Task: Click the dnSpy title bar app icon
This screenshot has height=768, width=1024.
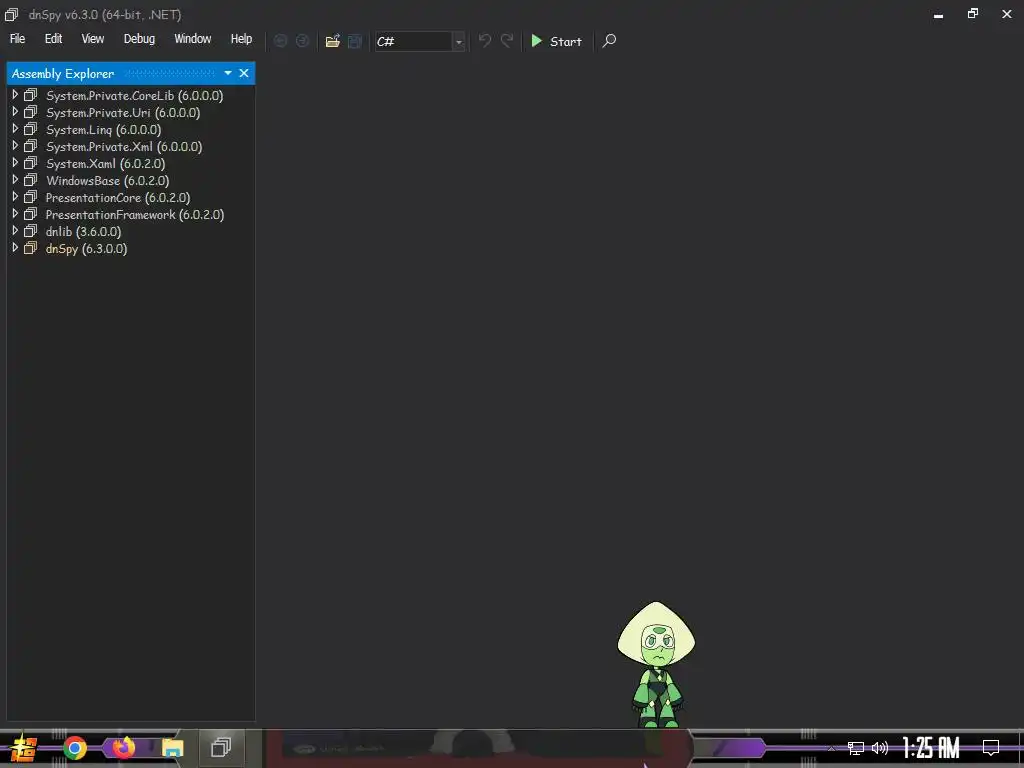Action: [x=12, y=14]
